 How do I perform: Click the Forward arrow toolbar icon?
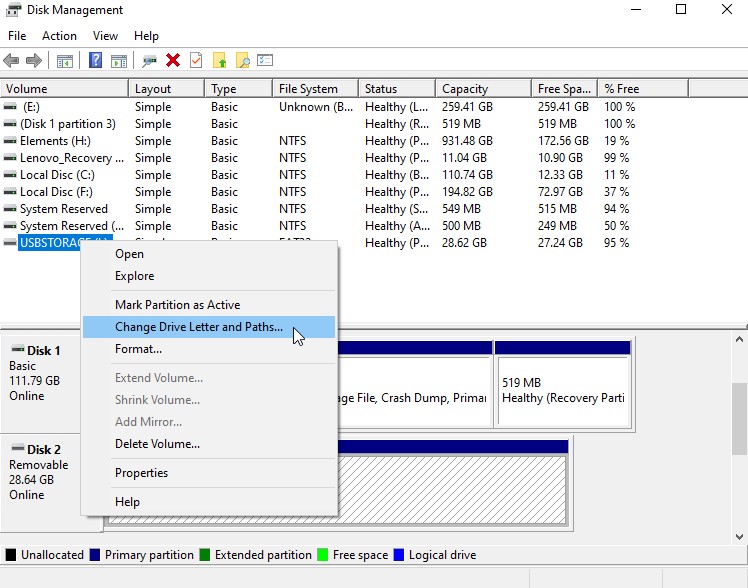point(34,60)
